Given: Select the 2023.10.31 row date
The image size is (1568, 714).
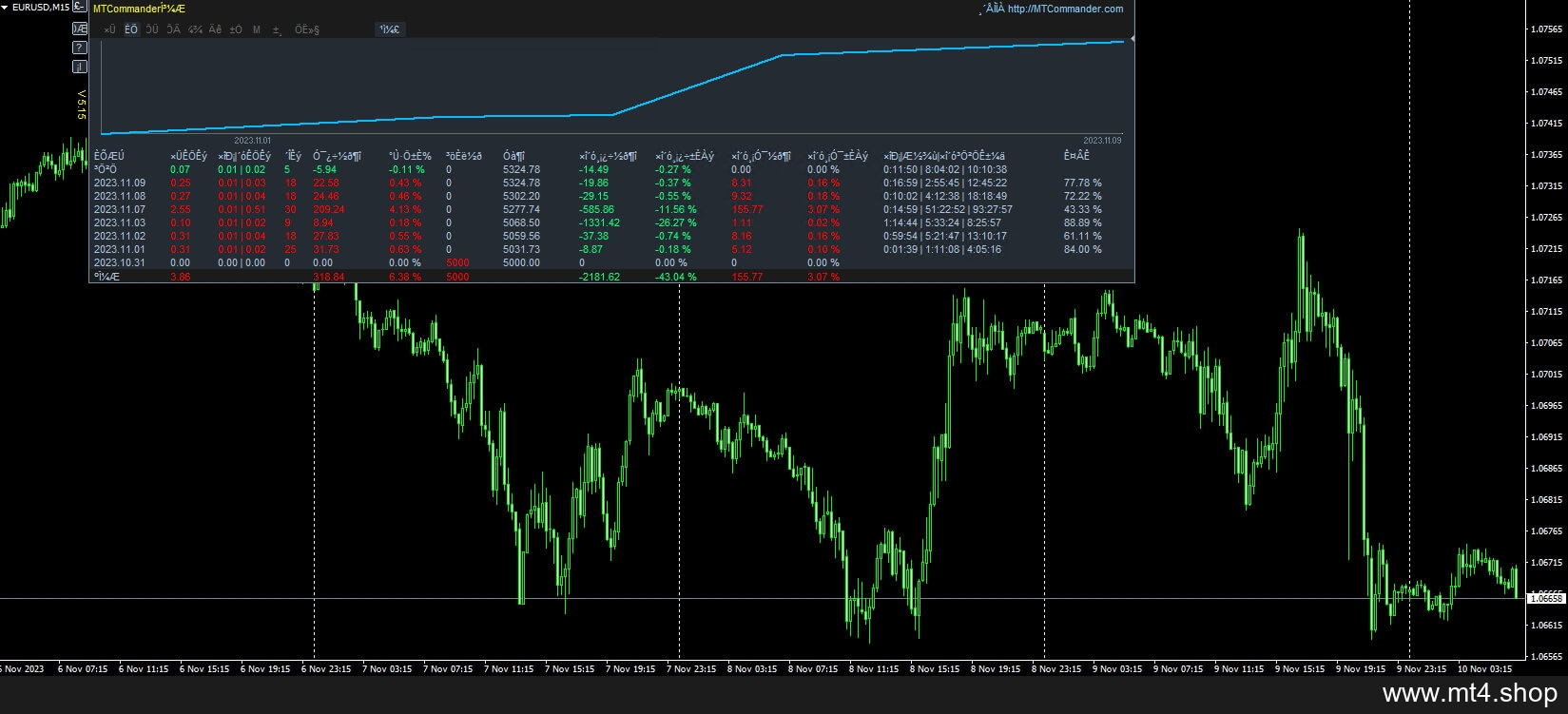Looking at the screenshot, I should (120, 262).
